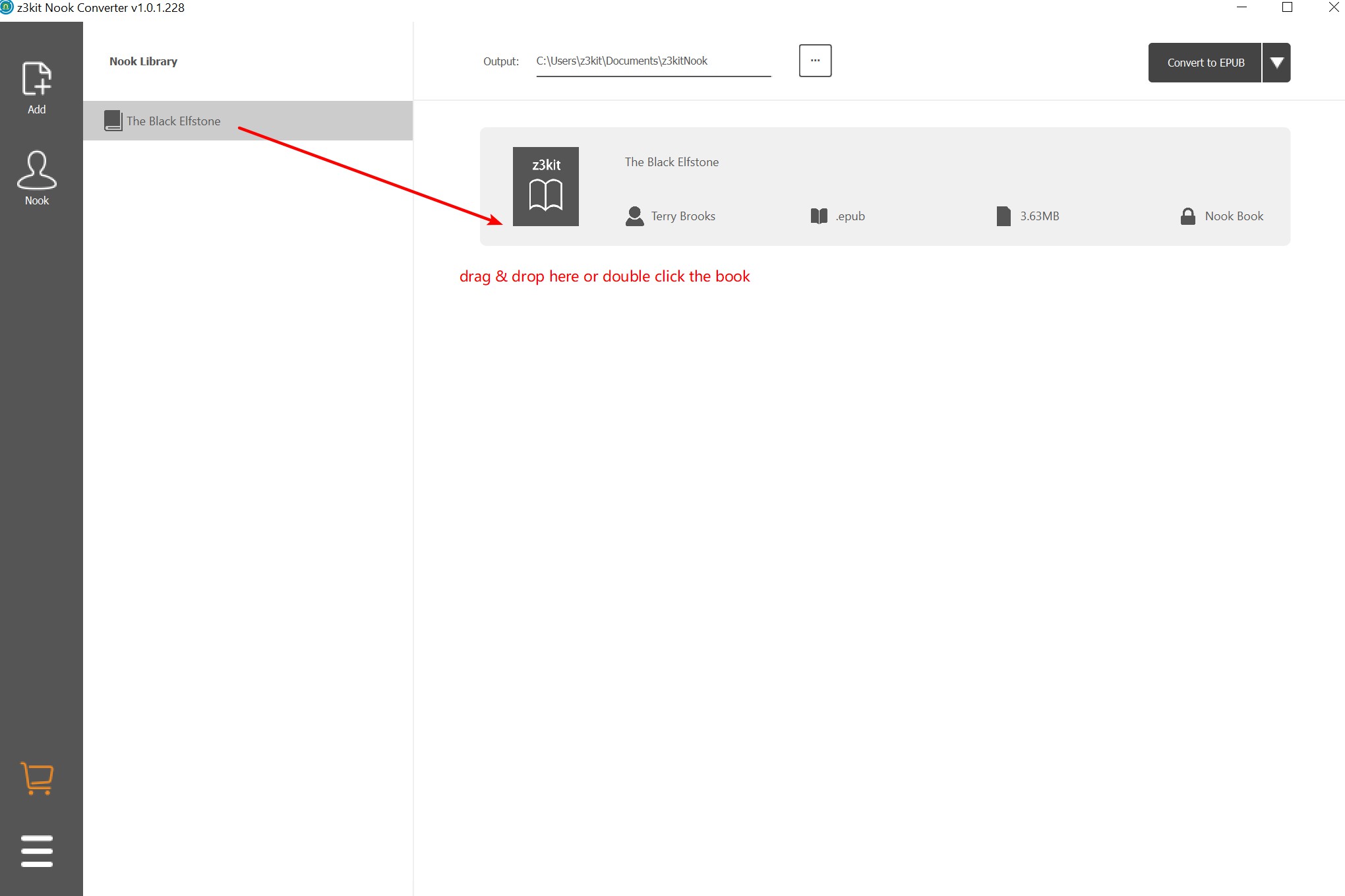The image size is (1345, 896).
Task: Click the padlock DRM icon
Action: click(1188, 216)
